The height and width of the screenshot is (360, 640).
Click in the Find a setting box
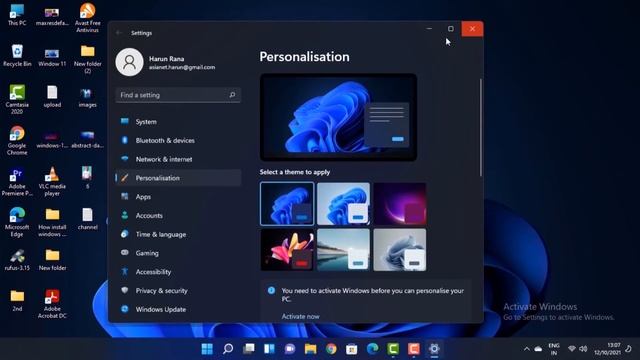[178, 95]
